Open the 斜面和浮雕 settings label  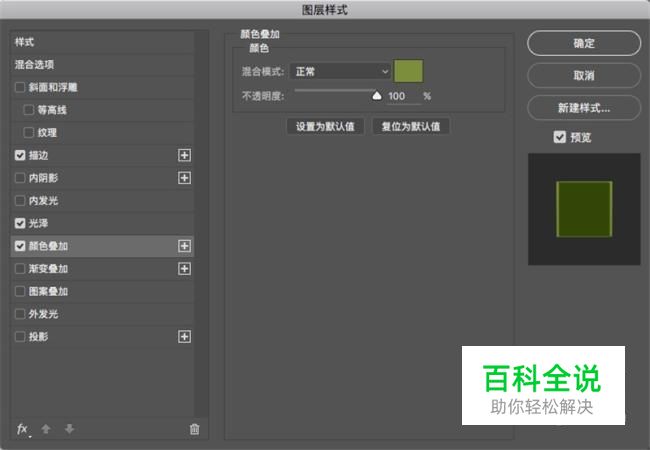tap(53, 87)
